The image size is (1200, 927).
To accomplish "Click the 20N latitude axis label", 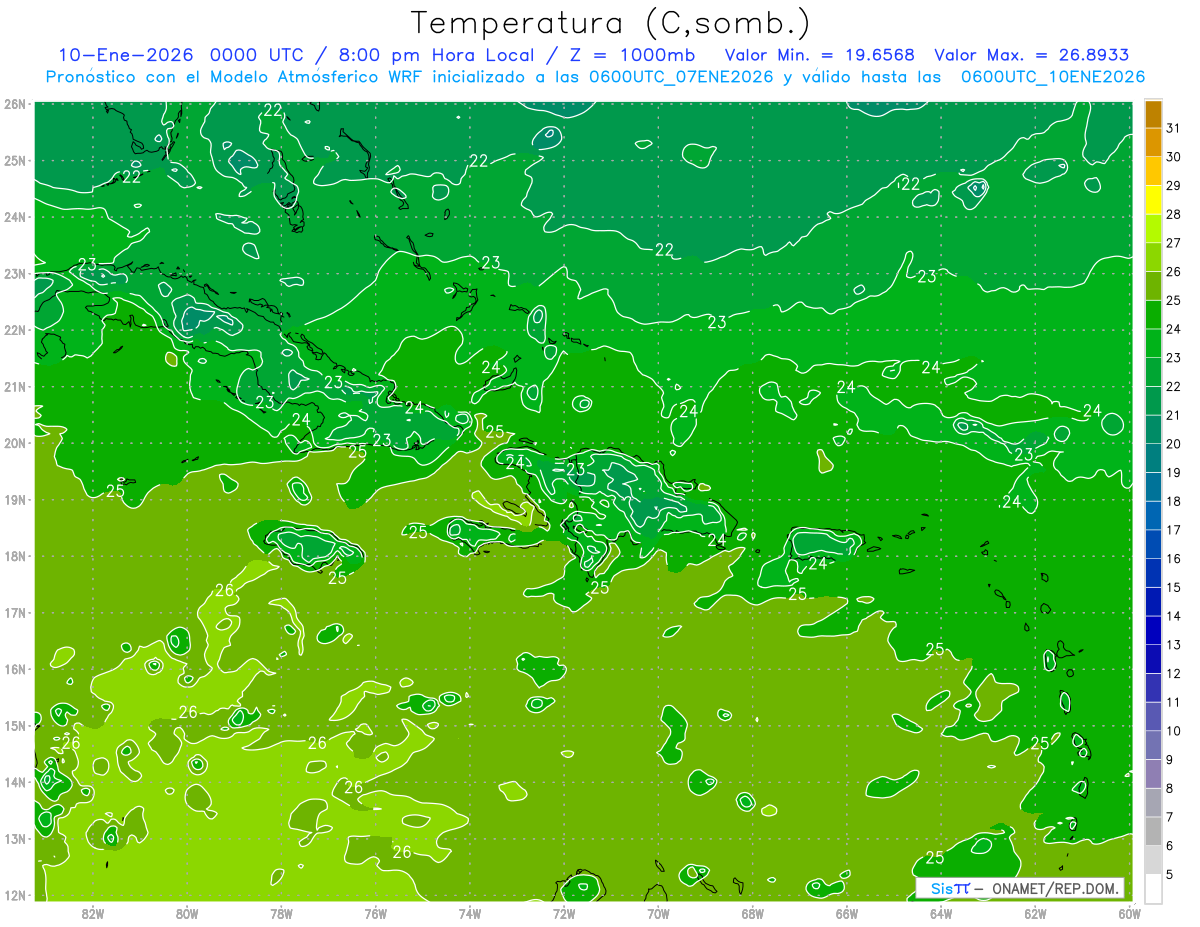I will (x=14, y=443).
